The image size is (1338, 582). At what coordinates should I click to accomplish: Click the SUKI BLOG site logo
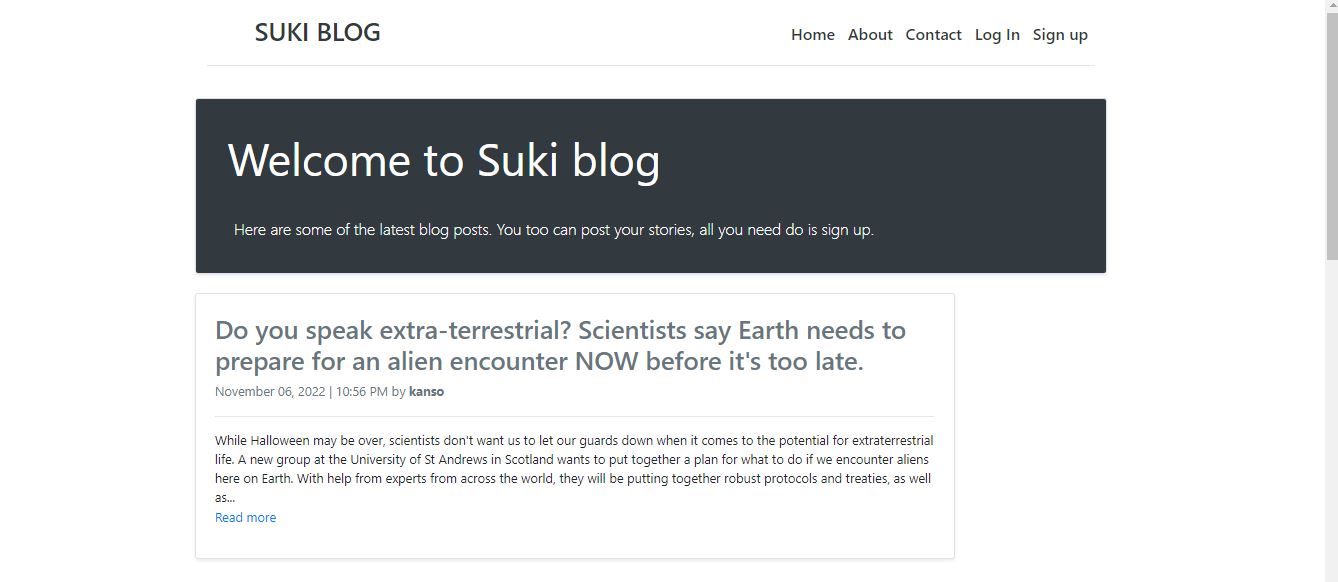[x=317, y=33]
